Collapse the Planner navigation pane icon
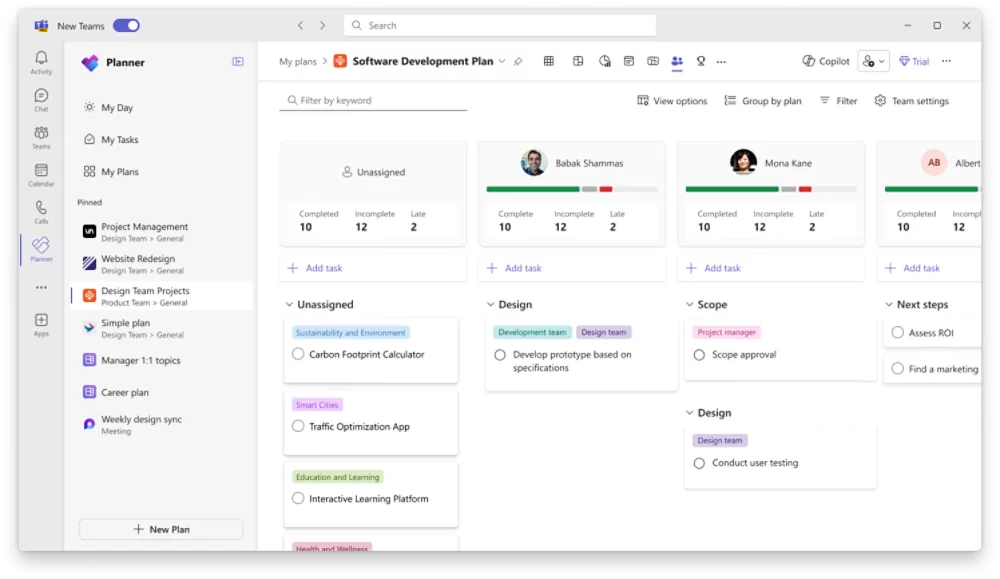 coord(238,62)
